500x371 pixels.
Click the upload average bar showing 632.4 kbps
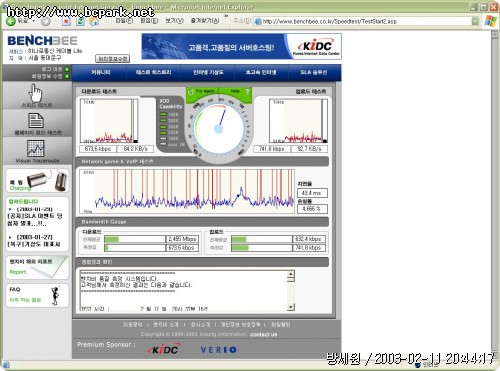[x=262, y=239]
